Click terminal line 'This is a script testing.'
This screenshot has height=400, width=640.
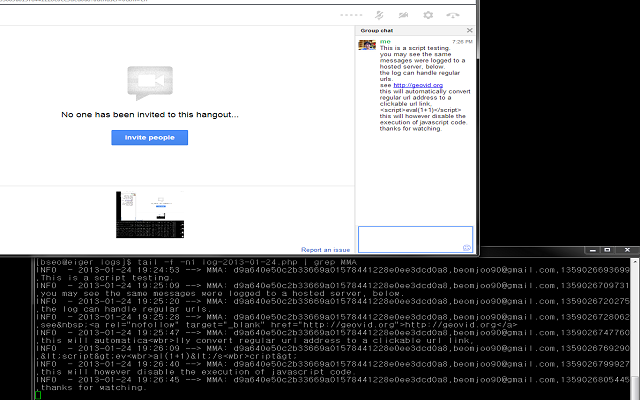[107, 278]
